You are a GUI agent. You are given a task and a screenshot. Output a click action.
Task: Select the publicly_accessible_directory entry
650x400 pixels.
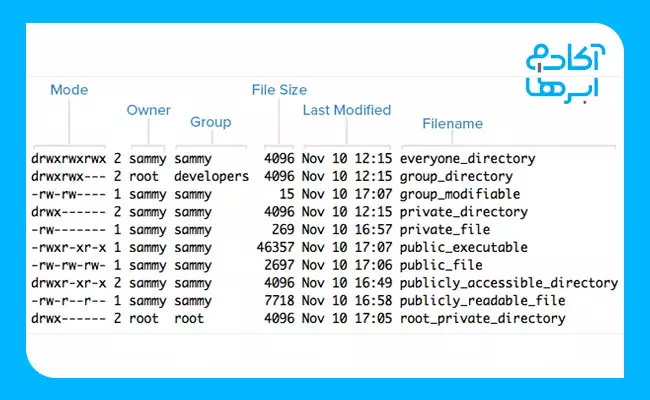click(x=508, y=283)
